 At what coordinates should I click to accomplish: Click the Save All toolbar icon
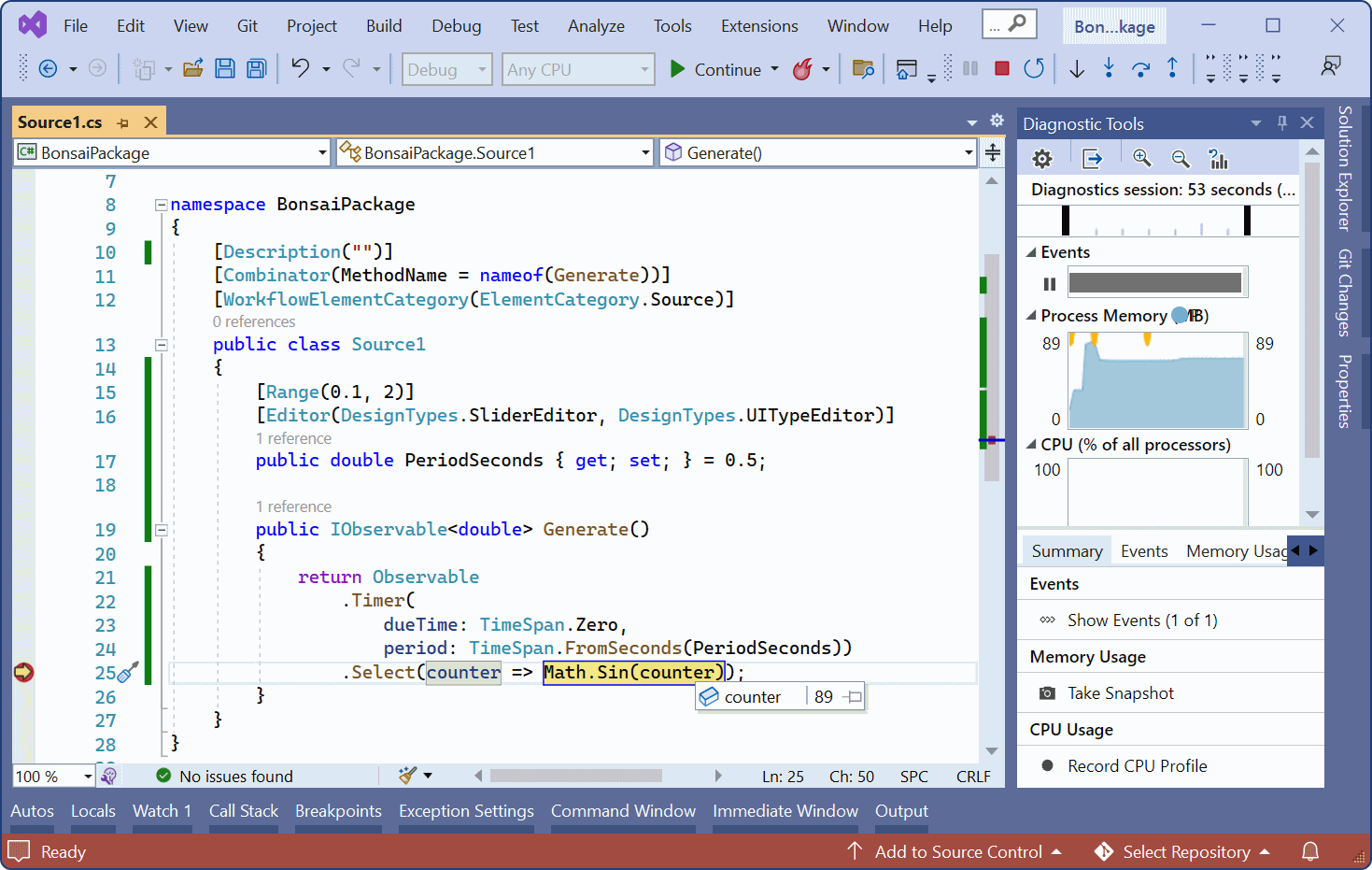tap(256, 68)
